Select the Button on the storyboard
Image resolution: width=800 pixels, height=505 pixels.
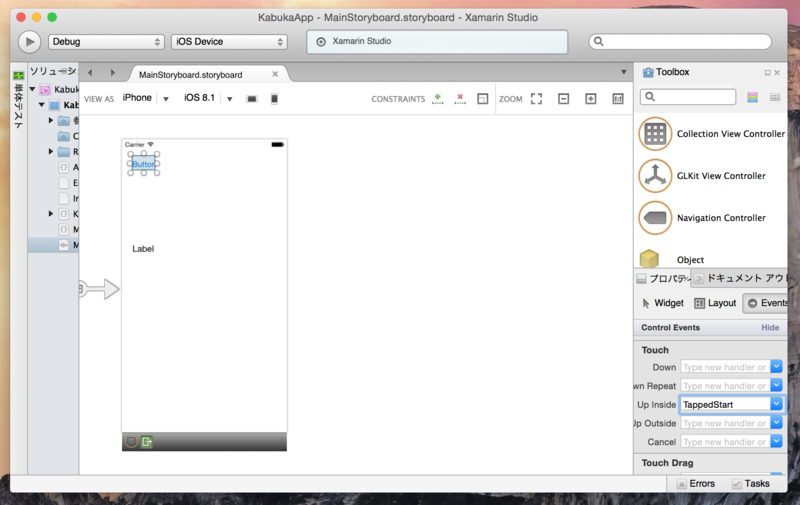tap(143, 164)
